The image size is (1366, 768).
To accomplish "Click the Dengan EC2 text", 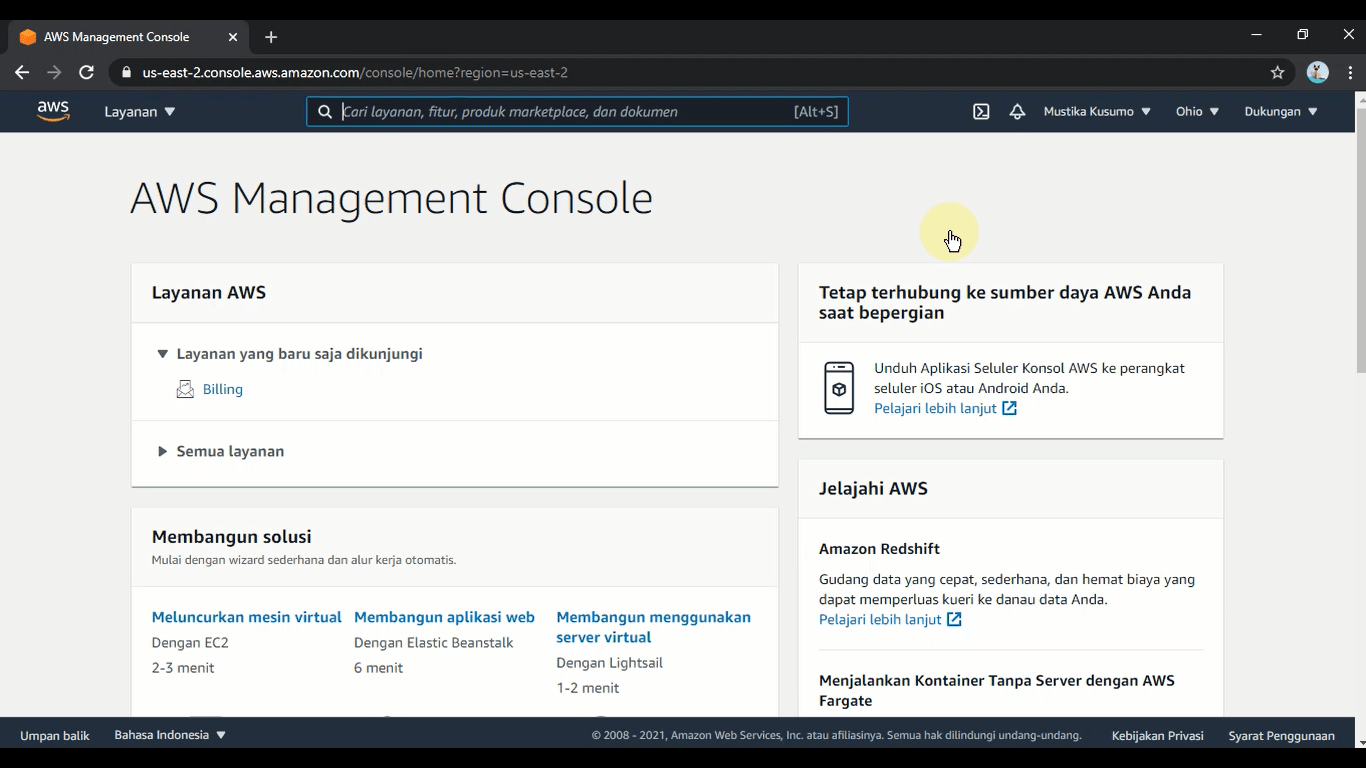I will point(190,642).
